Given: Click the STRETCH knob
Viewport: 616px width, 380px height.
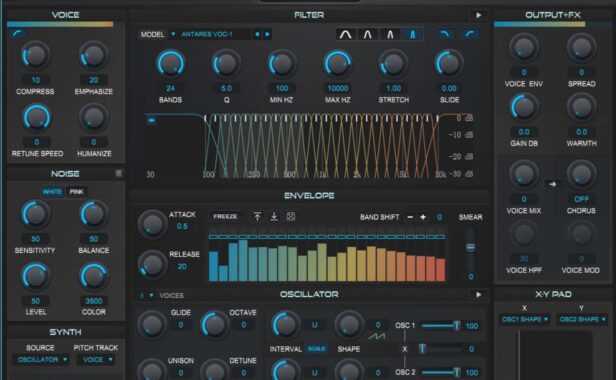Looking at the screenshot, I should click(393, 64).
